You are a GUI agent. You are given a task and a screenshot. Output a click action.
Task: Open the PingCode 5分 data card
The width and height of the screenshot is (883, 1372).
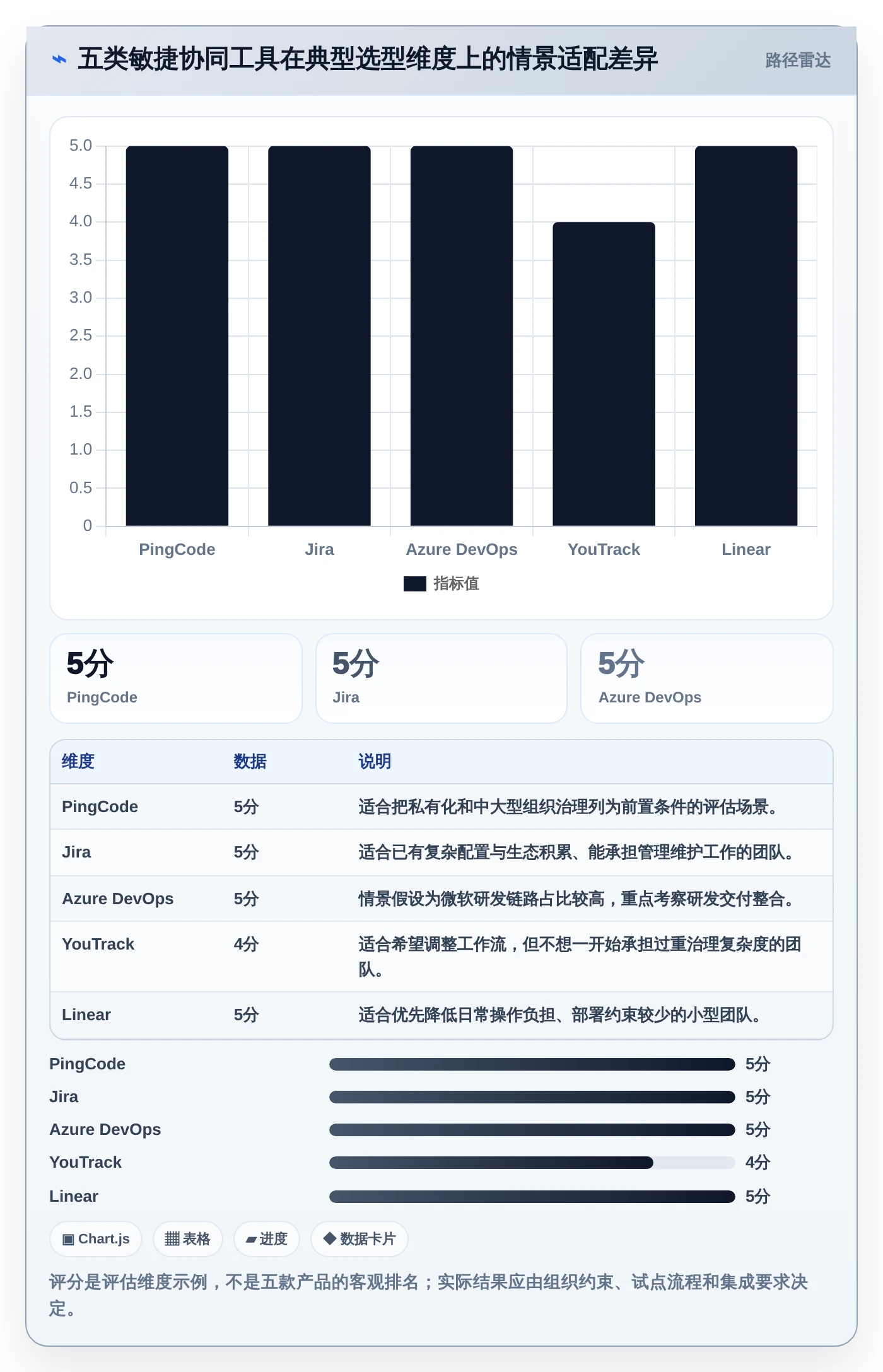(176, 678)
